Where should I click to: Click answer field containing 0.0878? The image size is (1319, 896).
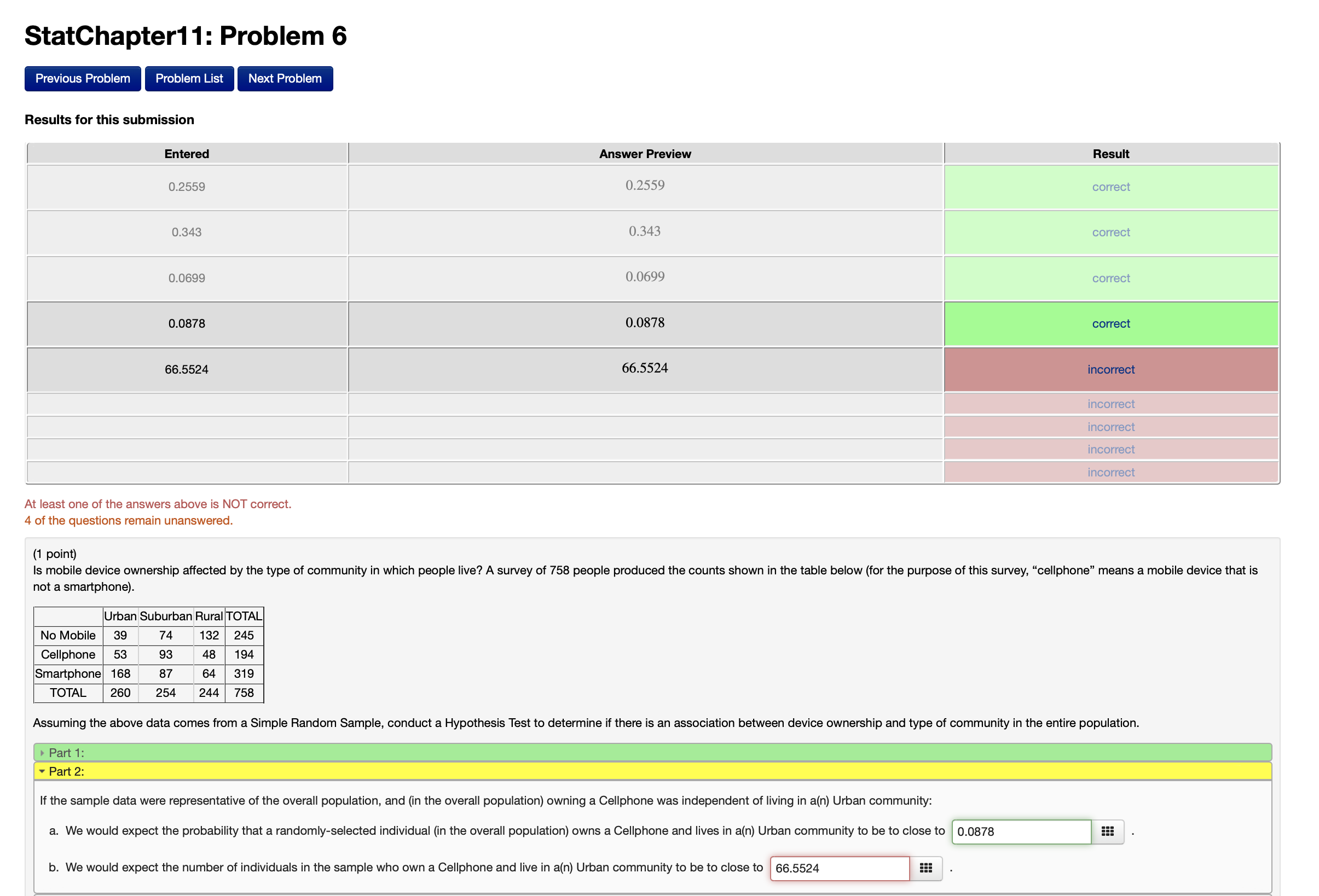coord(1021,831)
